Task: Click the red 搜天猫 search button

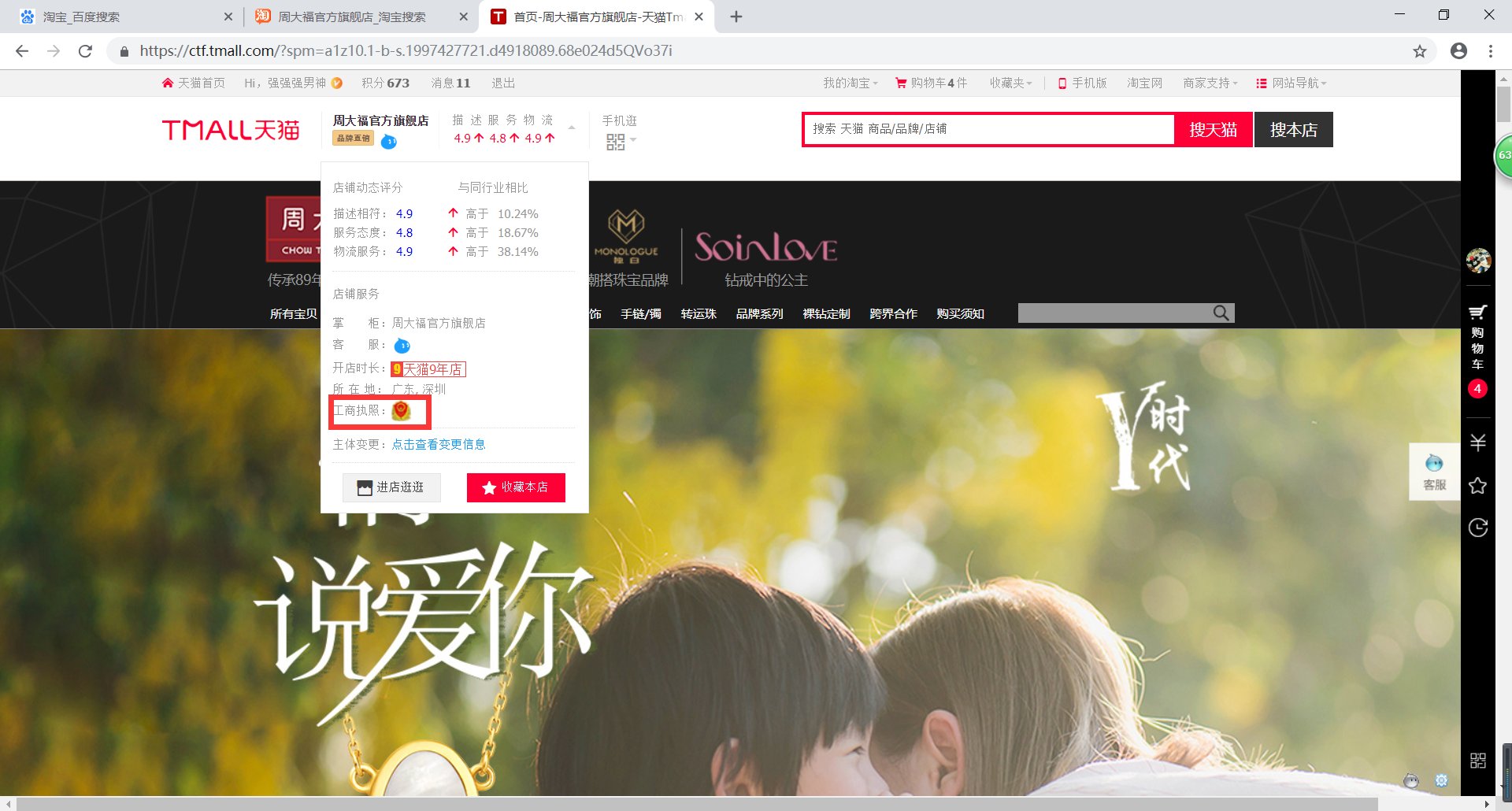Action: [1212, 129]
